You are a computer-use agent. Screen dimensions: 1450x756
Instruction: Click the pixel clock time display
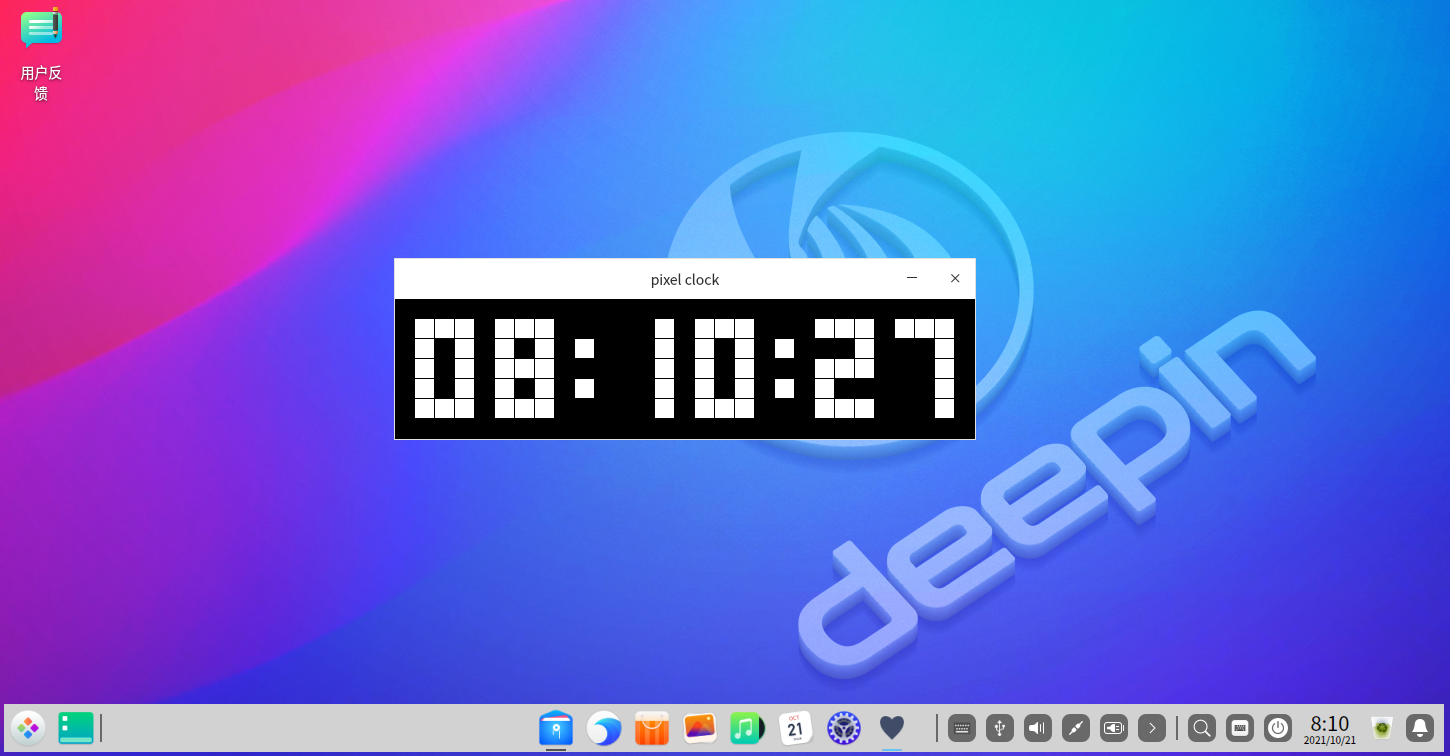point(685,369)
